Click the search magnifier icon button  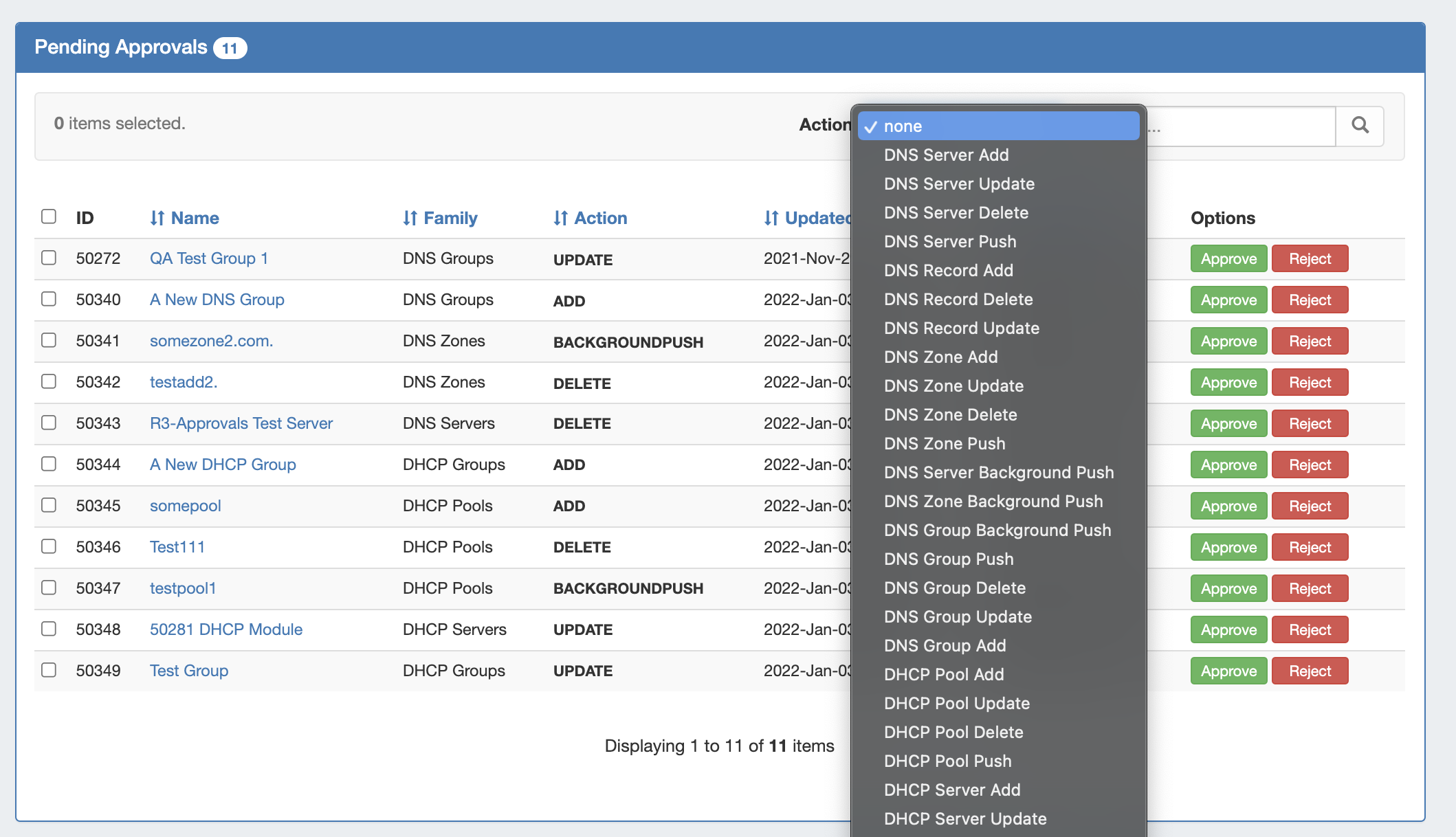point(1359,126)
